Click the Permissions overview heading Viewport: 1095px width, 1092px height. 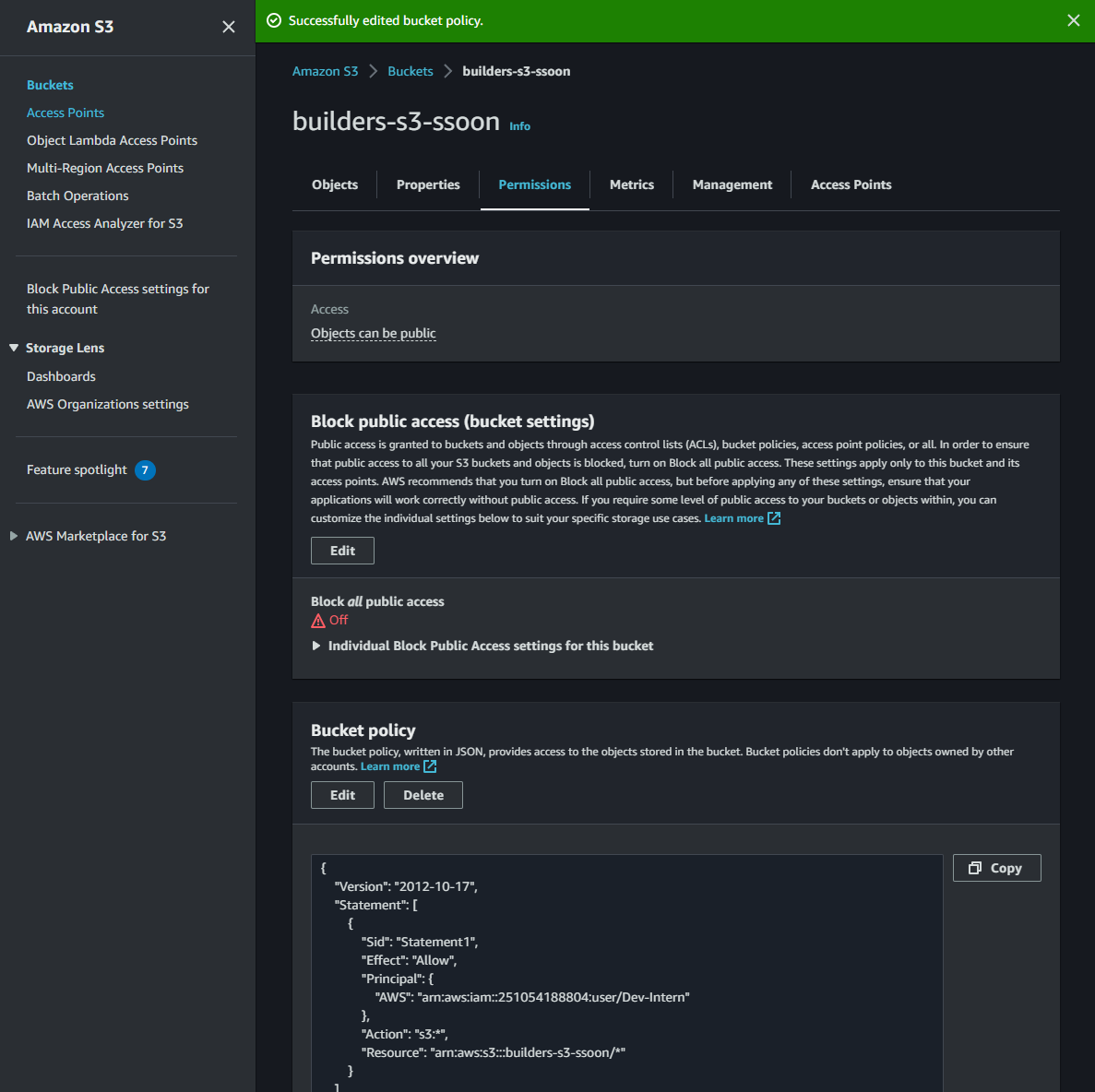395,258
